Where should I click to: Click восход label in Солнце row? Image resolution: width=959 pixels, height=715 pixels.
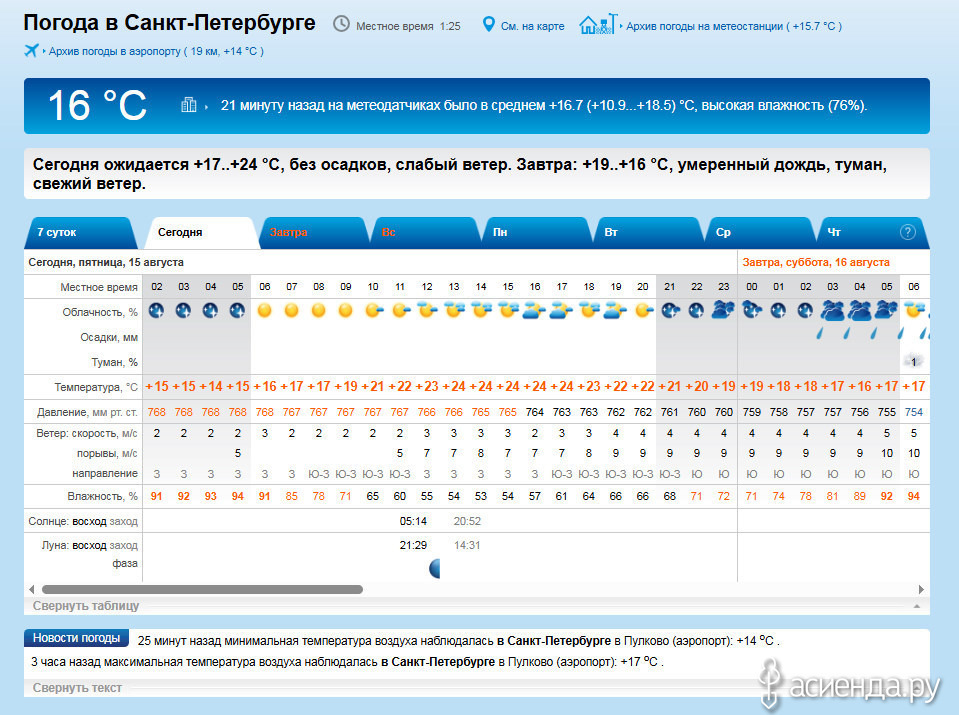coord(89,522)
